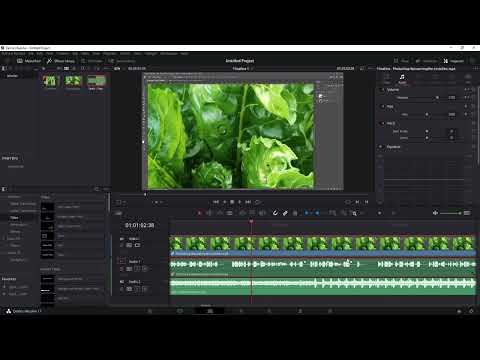Switch to the Deliver page
The height and width of the screenshot is (360, 480).
pos(330,311)
